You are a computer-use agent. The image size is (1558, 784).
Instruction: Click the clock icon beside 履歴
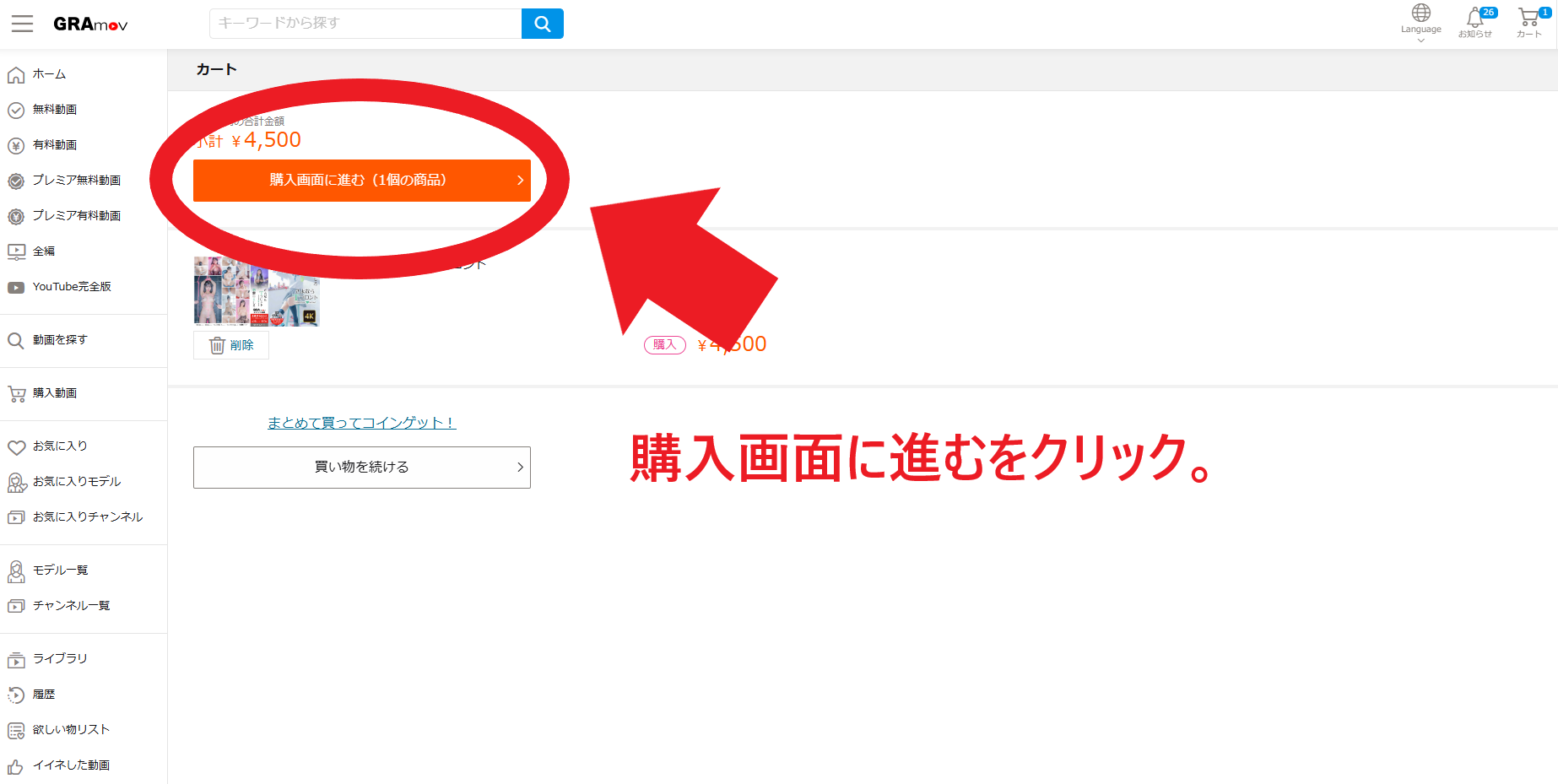[16, 695]
